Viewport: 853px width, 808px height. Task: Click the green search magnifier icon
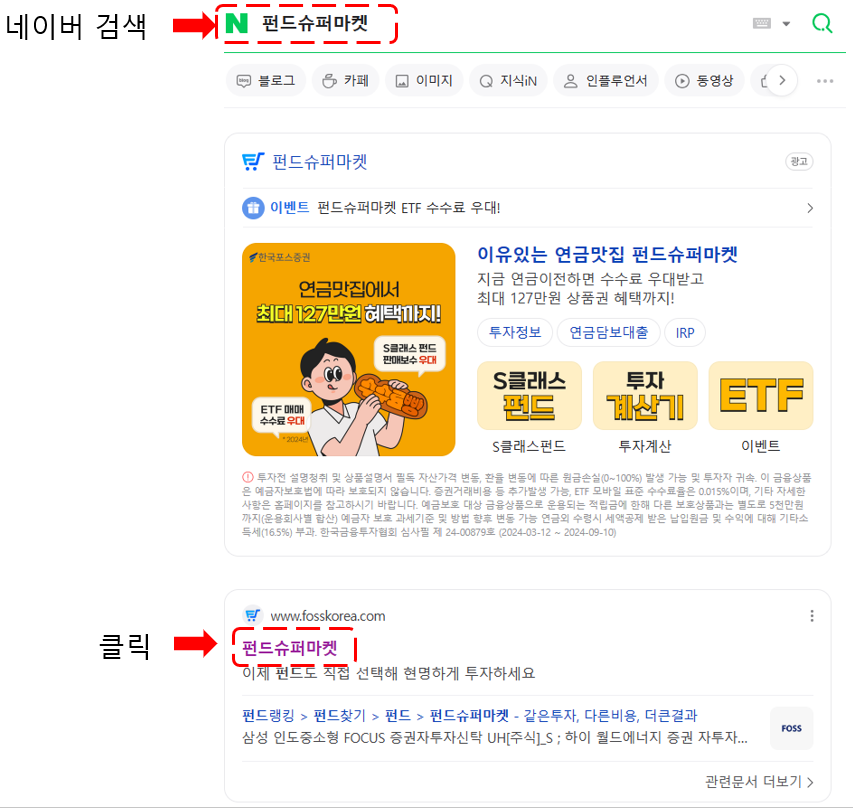(x=822, y=23)
